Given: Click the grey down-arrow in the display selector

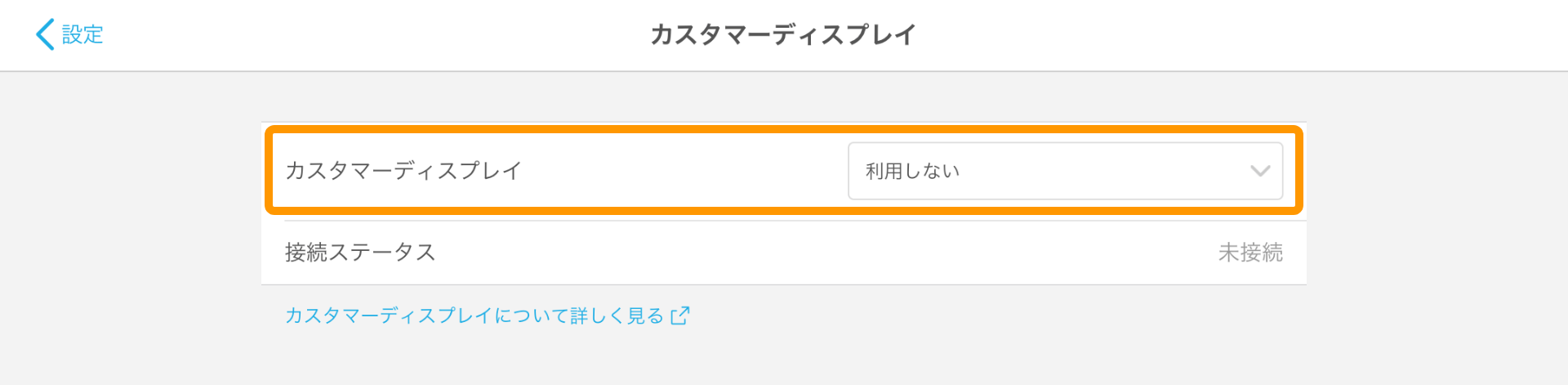Looking at the screenshot, I should pos(1260,171).
